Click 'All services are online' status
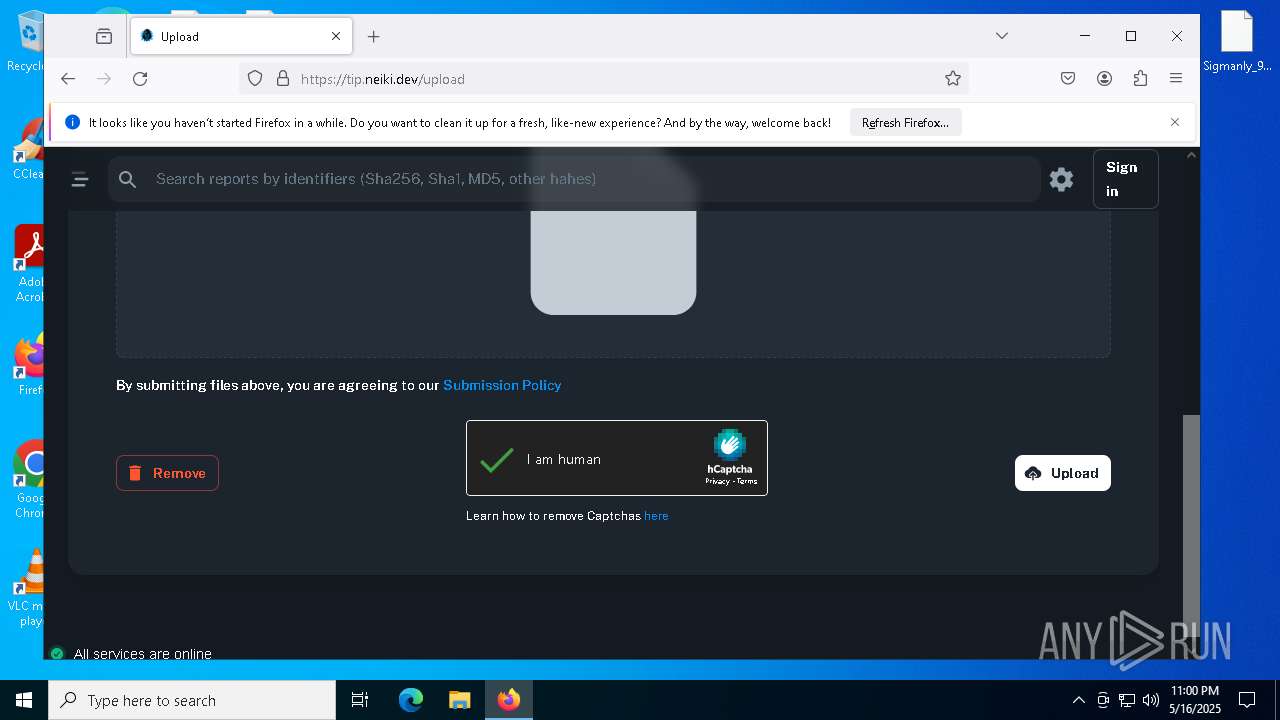1280x720 pixels. [x=143, y=654]
